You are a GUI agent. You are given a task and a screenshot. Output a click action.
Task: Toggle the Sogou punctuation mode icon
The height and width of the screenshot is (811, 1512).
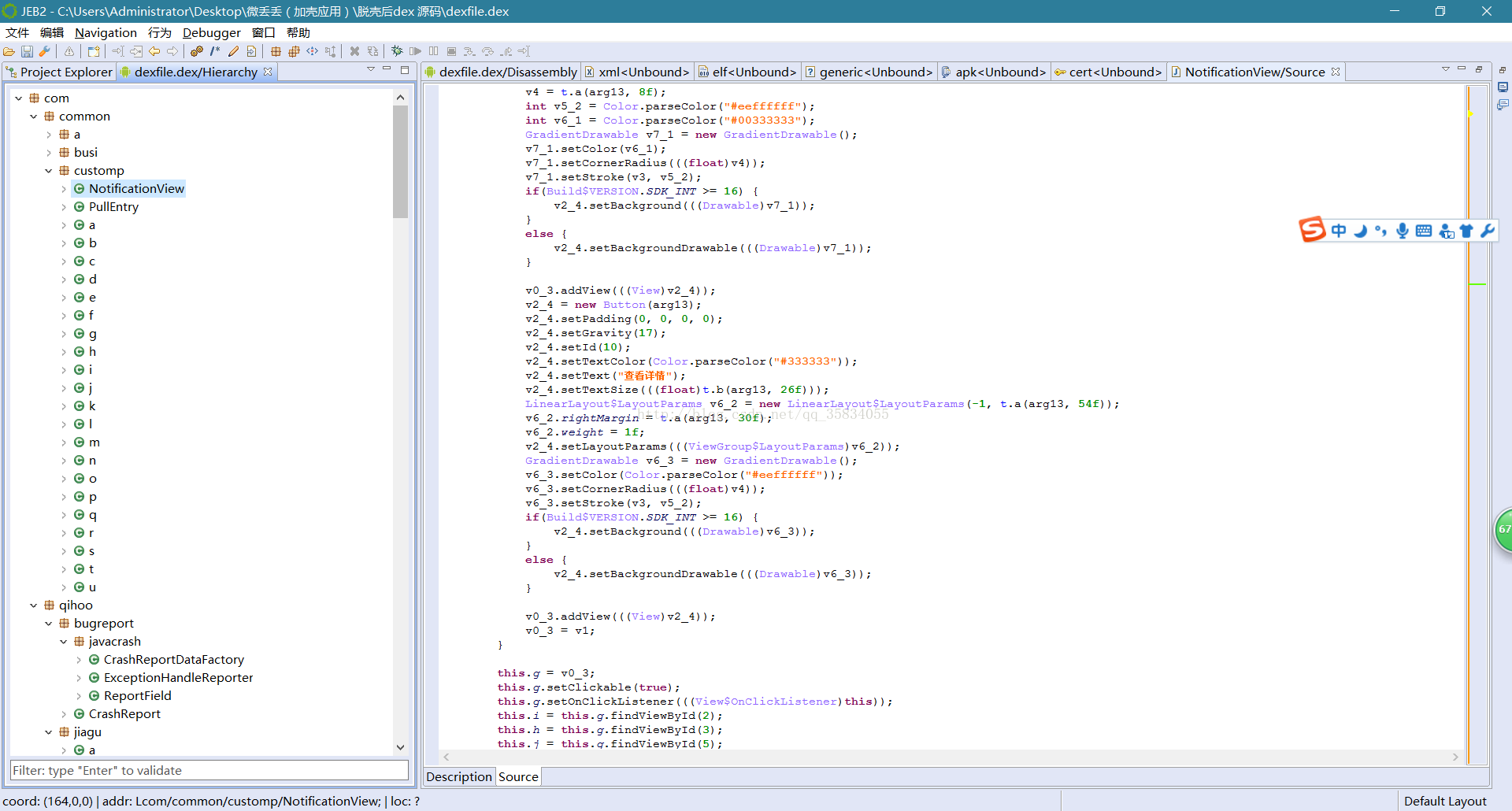pos(1380,231)
